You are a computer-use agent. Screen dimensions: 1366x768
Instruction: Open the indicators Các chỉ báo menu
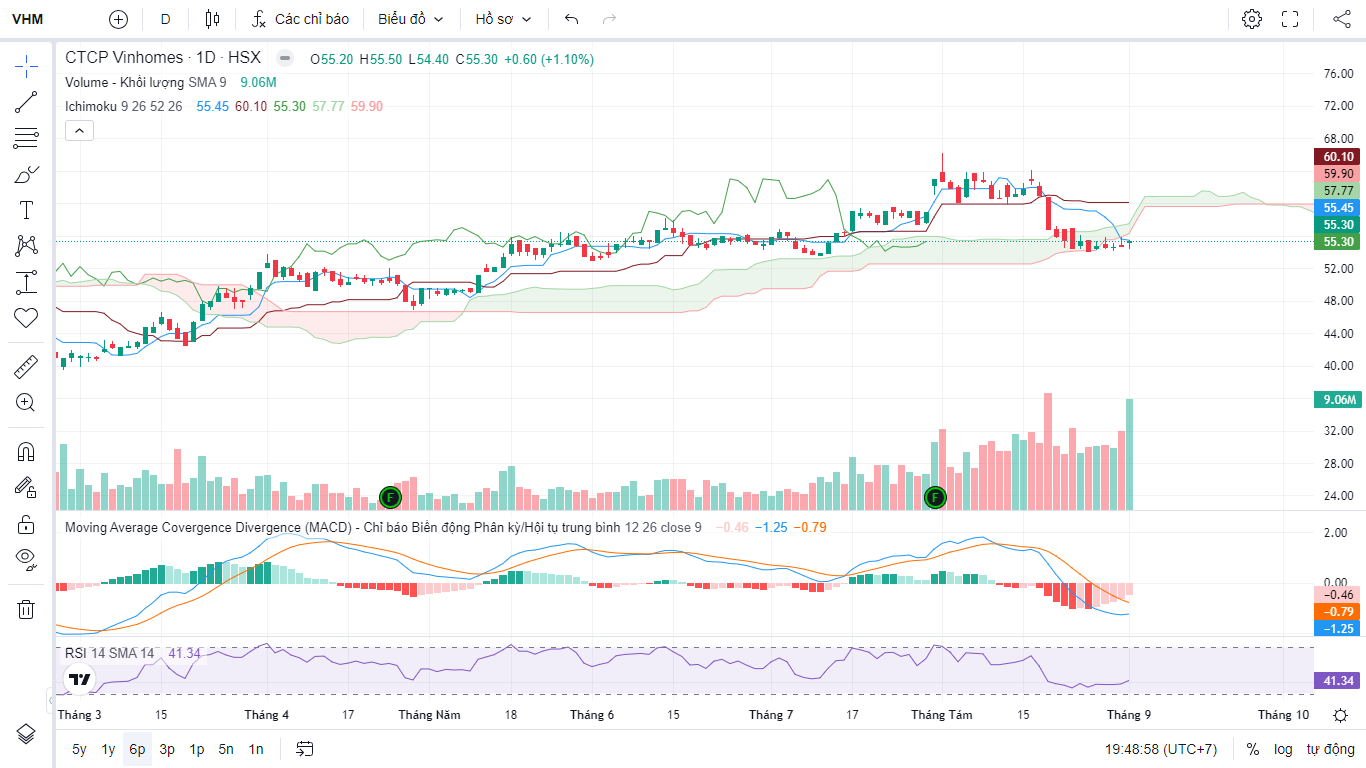300,19
